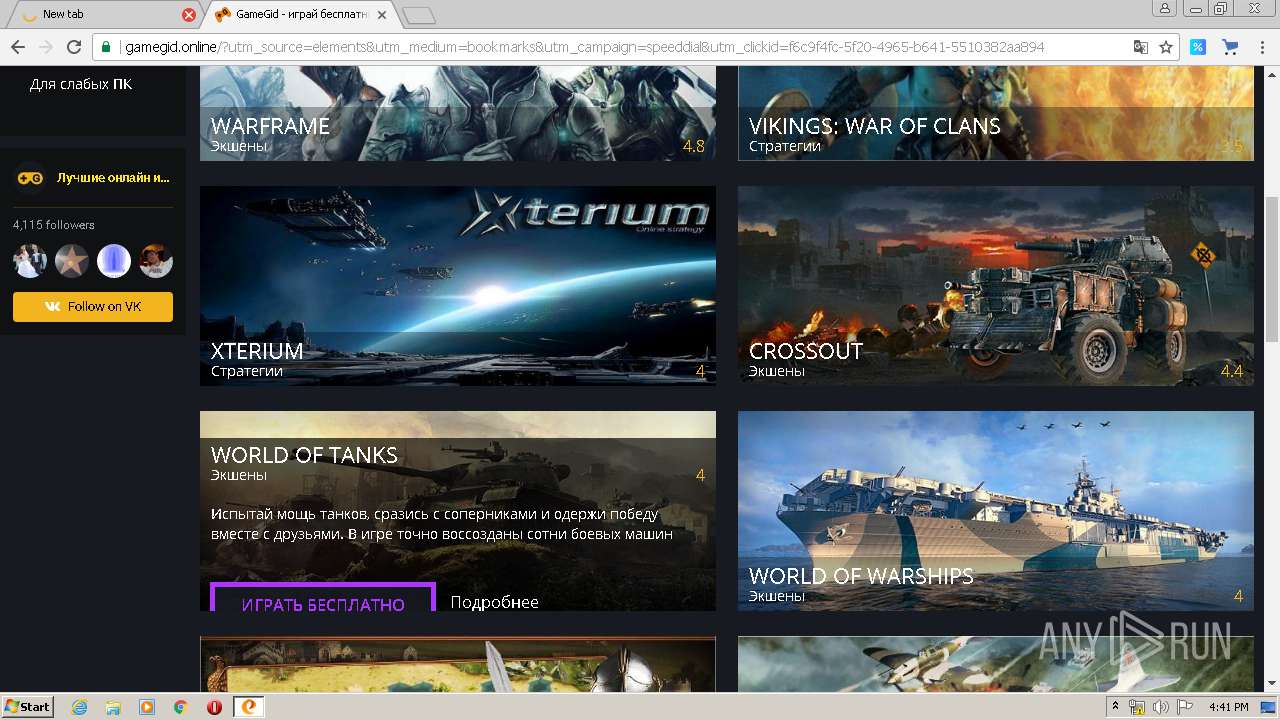Open a new browser tab button

point(419,15)
